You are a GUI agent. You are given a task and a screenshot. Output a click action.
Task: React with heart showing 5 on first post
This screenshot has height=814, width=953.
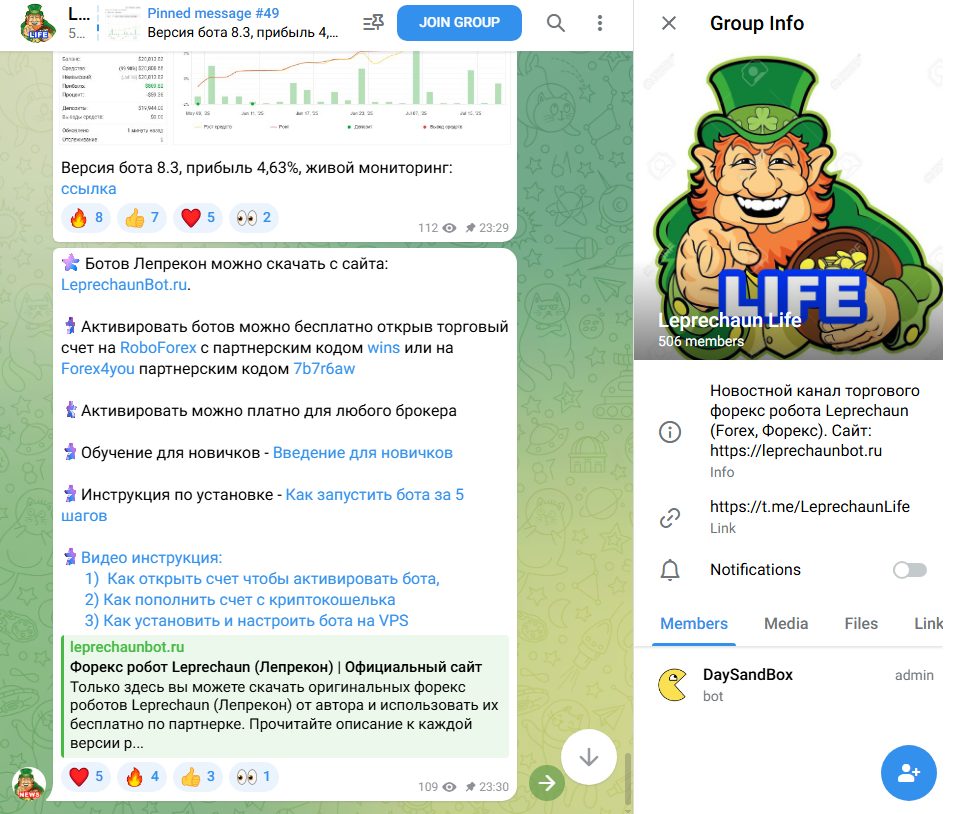[x=198, y=218]
